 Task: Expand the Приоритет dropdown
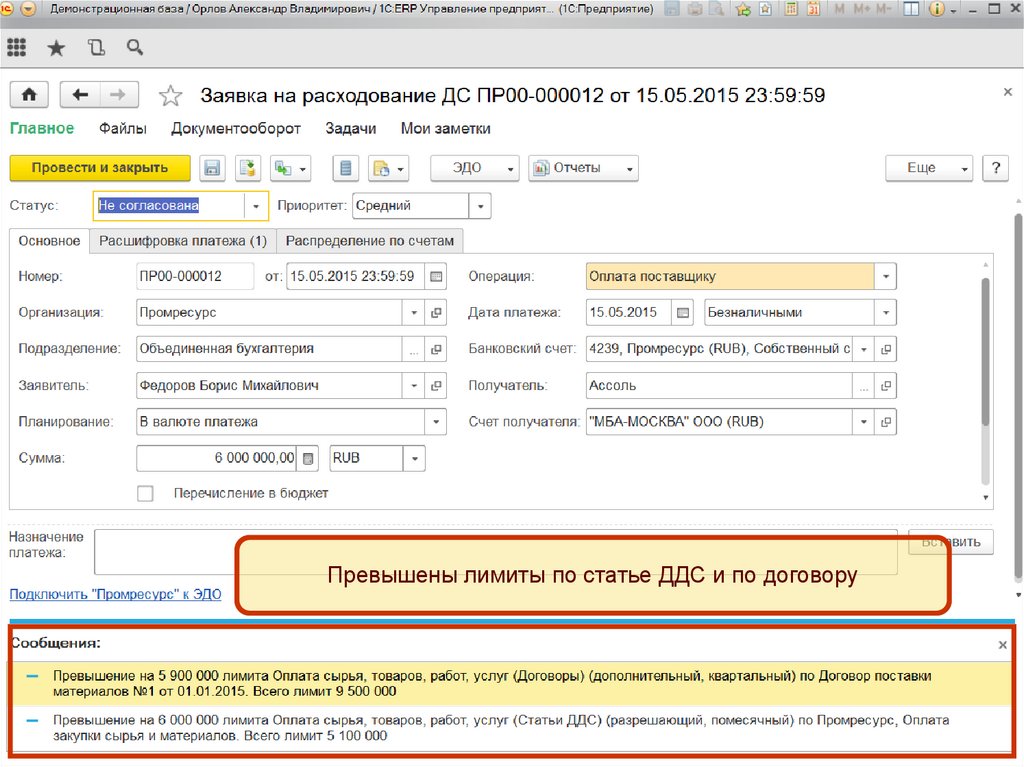[x=480, y=206]
